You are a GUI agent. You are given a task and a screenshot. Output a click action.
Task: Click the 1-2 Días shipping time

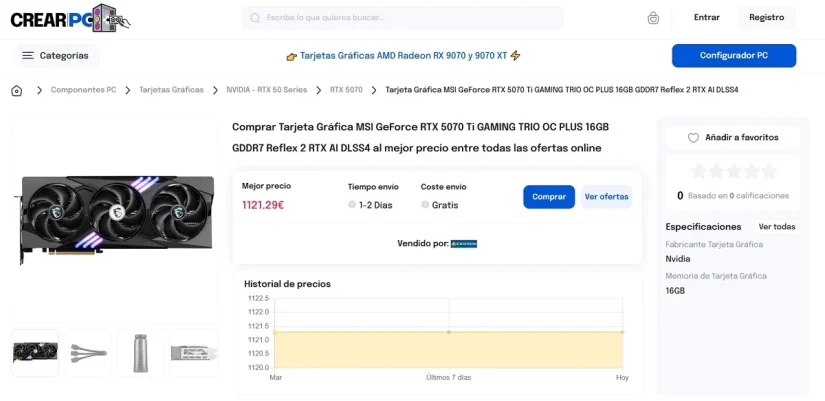tap(376, 205)
